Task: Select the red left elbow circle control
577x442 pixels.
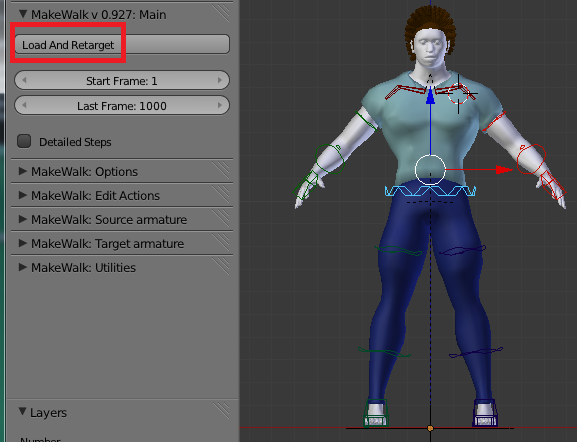Action: point(531,159)
